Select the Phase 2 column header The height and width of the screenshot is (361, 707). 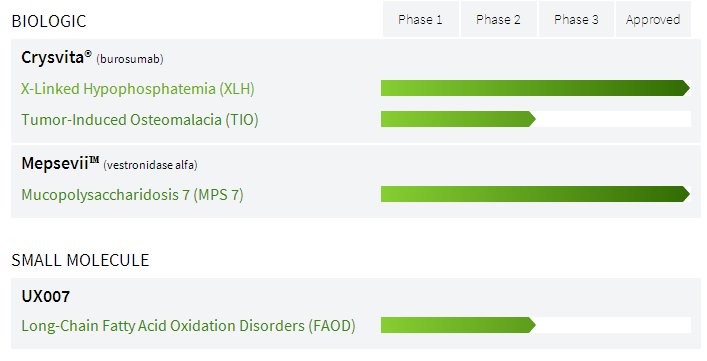point(499,19)
